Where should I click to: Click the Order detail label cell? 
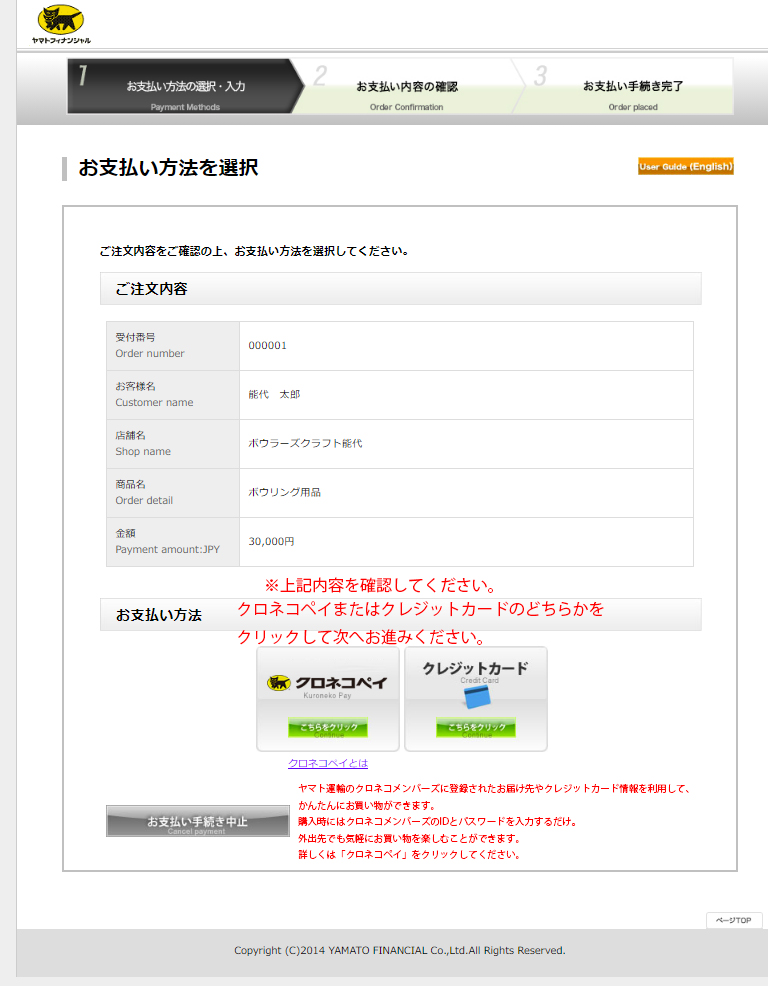click(173, 493)
